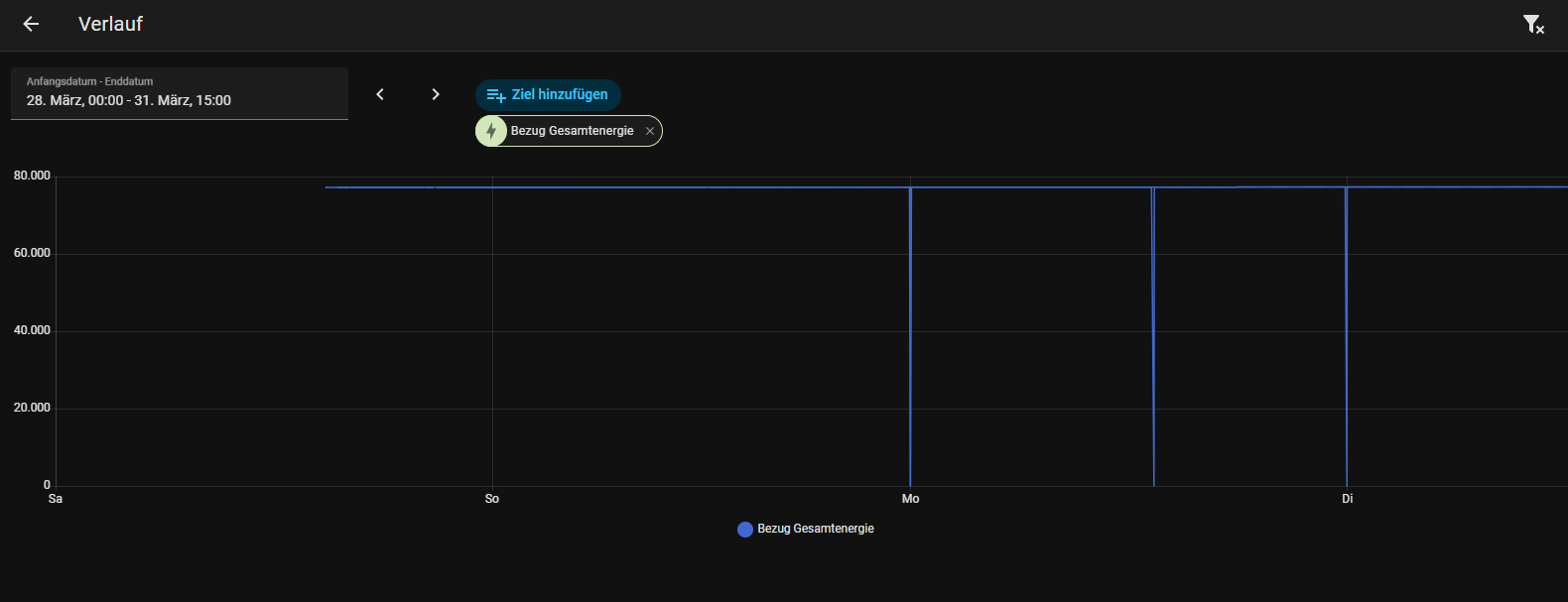Screen dimensions: 1568x602
Task: Click the 40.000 value on the y-axis
Action: point(32,330)
